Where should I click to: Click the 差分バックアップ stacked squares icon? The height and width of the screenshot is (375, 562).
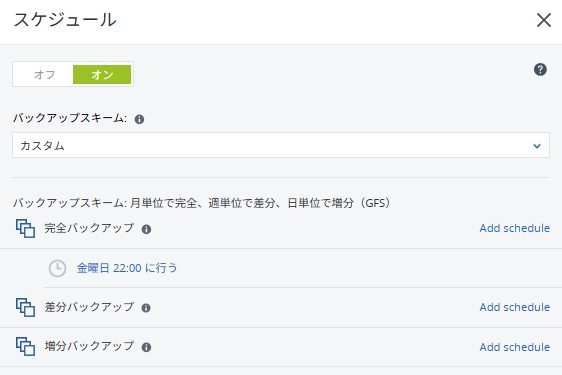pyautogui.click(x=25, y=307)
